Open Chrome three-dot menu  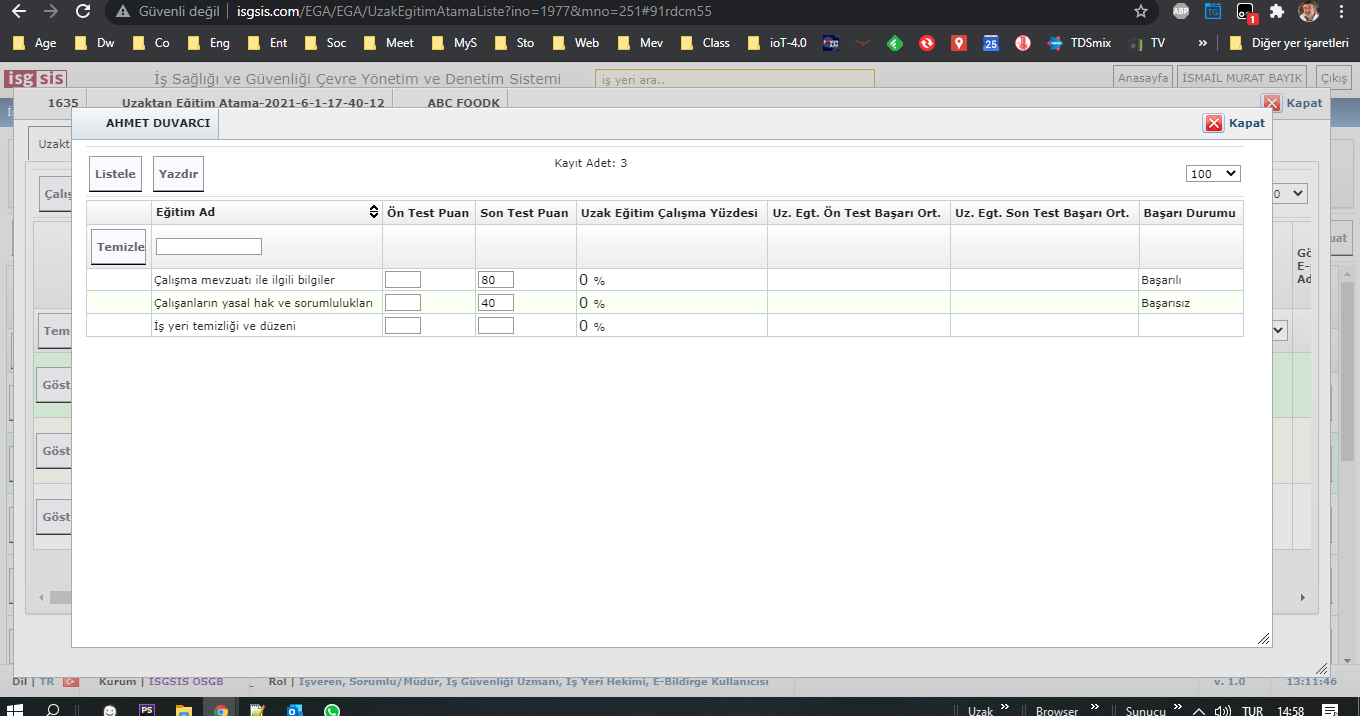1341,12
